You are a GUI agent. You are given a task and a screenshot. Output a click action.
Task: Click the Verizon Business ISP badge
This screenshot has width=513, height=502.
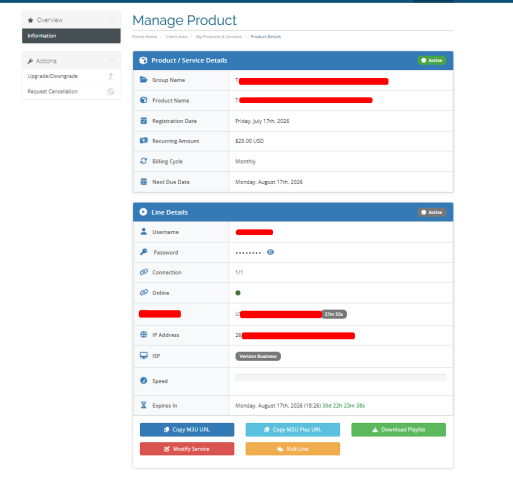(258, 356)
